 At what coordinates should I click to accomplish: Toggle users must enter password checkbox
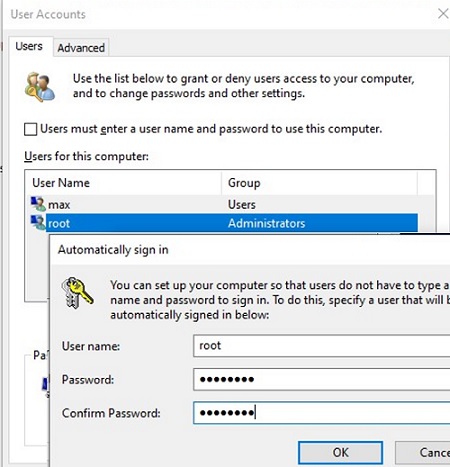tap(30, 129)
